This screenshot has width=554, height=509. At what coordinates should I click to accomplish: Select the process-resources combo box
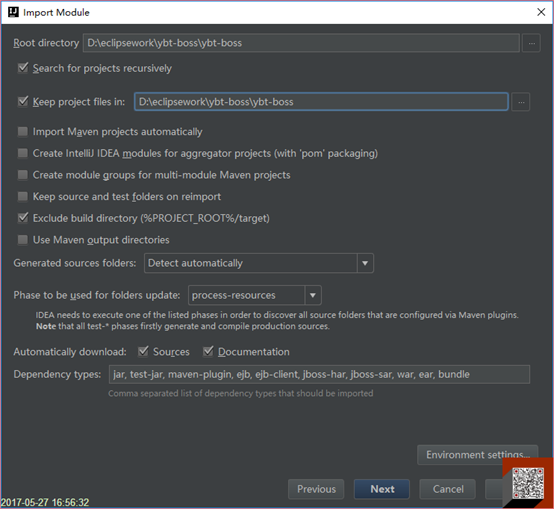tap(255, 295)
